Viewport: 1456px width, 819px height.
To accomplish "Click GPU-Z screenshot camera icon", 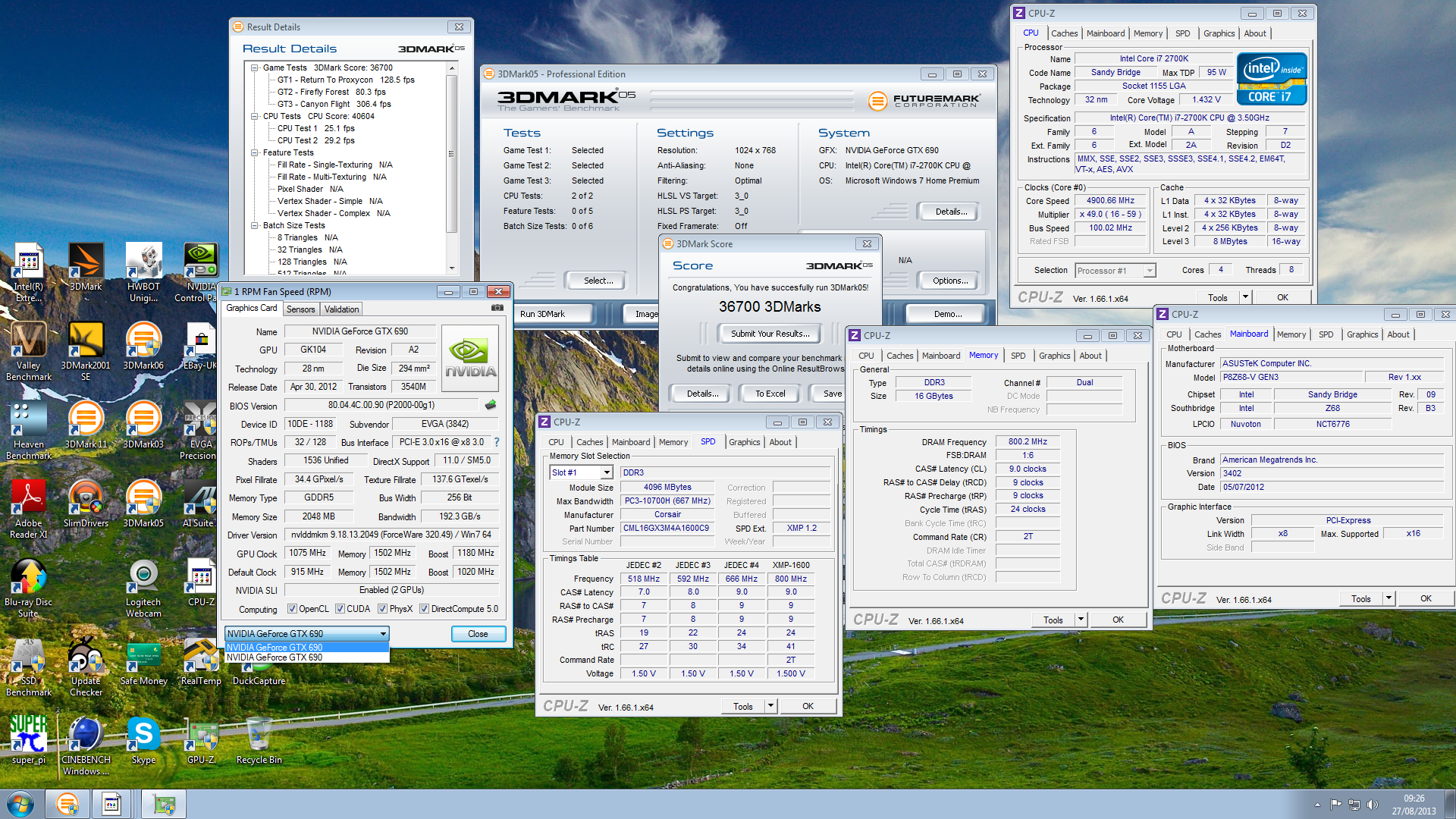I will coord(497,308).
